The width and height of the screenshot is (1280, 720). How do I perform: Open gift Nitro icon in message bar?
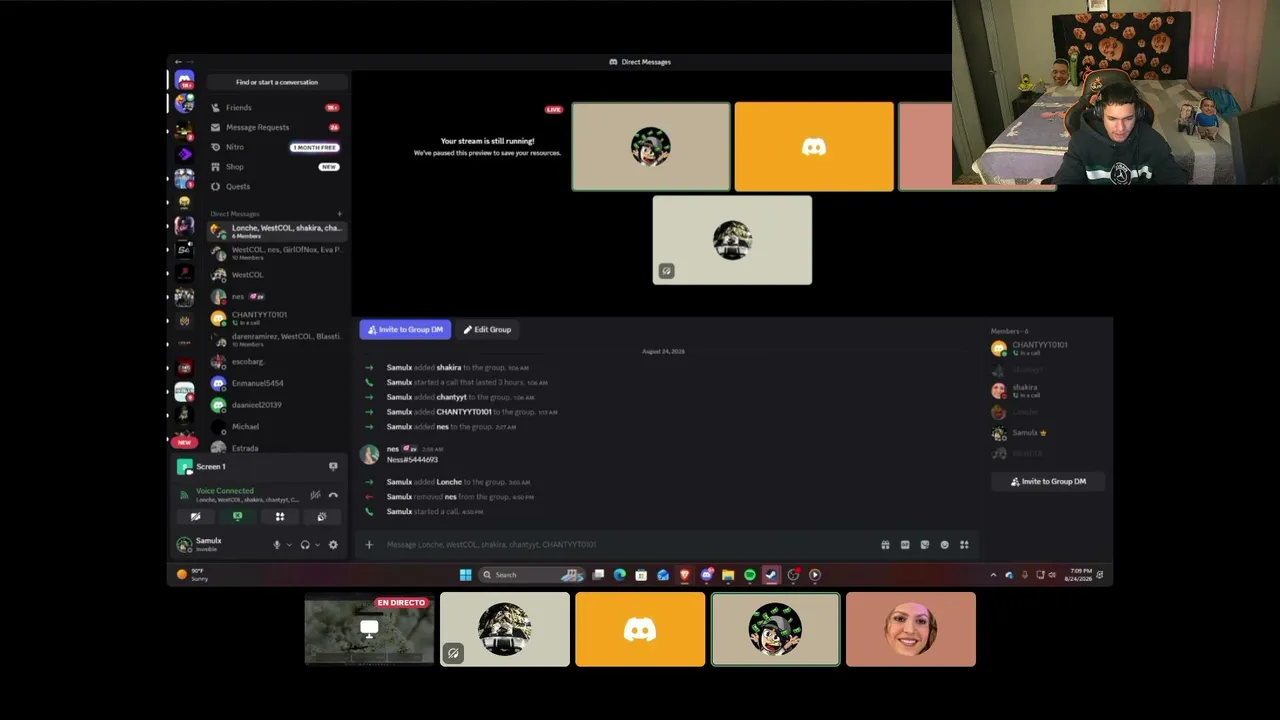point(885,545)
